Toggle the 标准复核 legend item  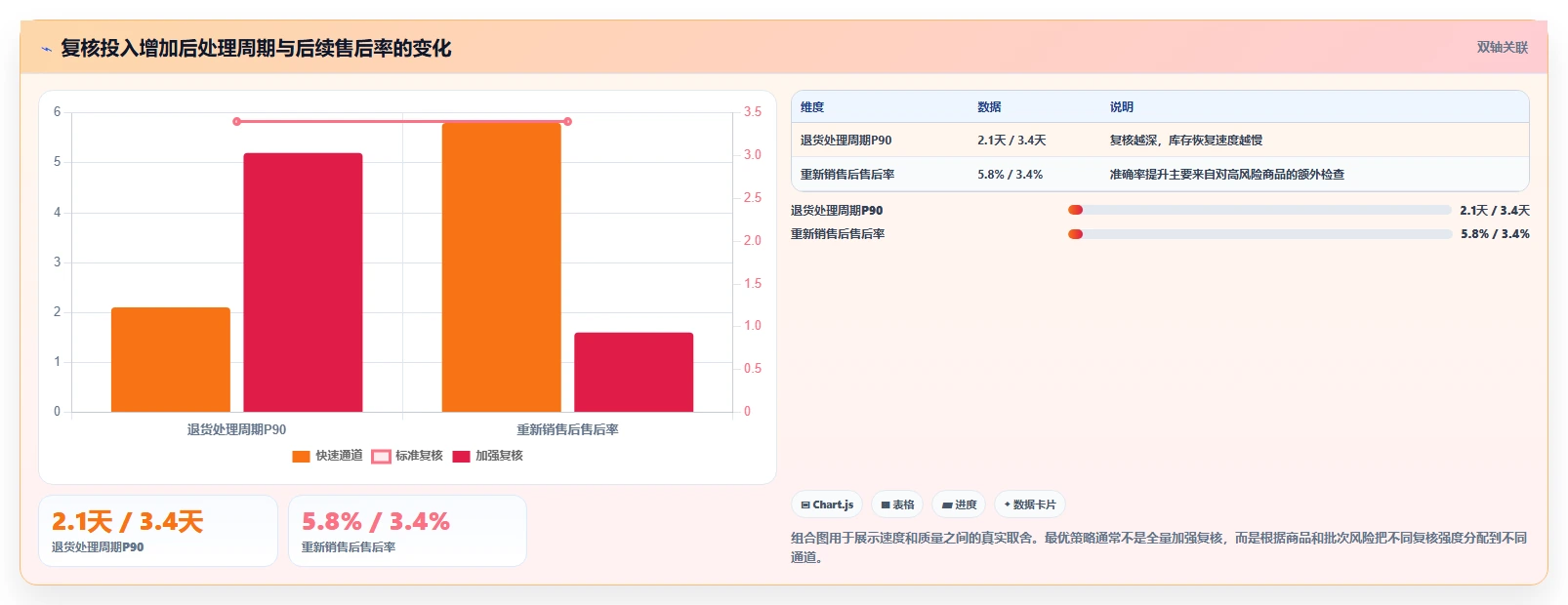point(407,456)
